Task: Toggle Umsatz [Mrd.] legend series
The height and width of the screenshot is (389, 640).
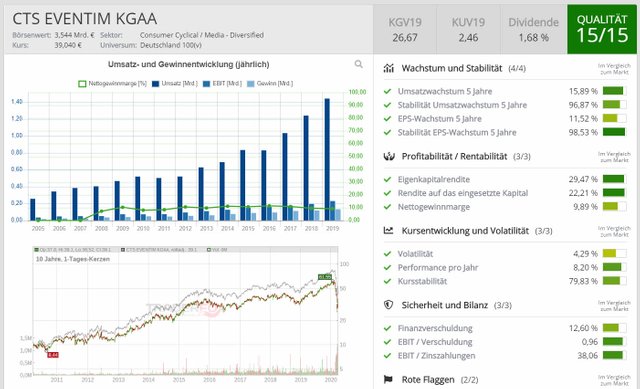Action: (x=175, y=84)
